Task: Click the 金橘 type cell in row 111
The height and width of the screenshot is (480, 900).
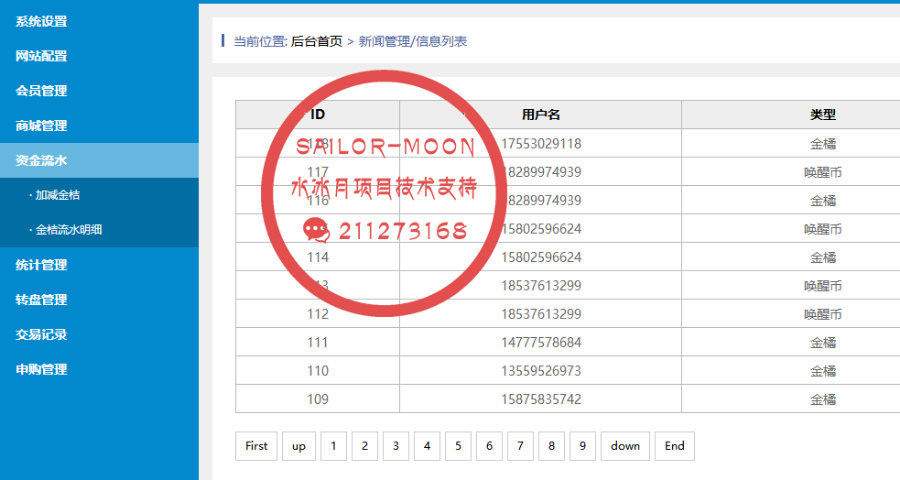Action: point(823,342)
